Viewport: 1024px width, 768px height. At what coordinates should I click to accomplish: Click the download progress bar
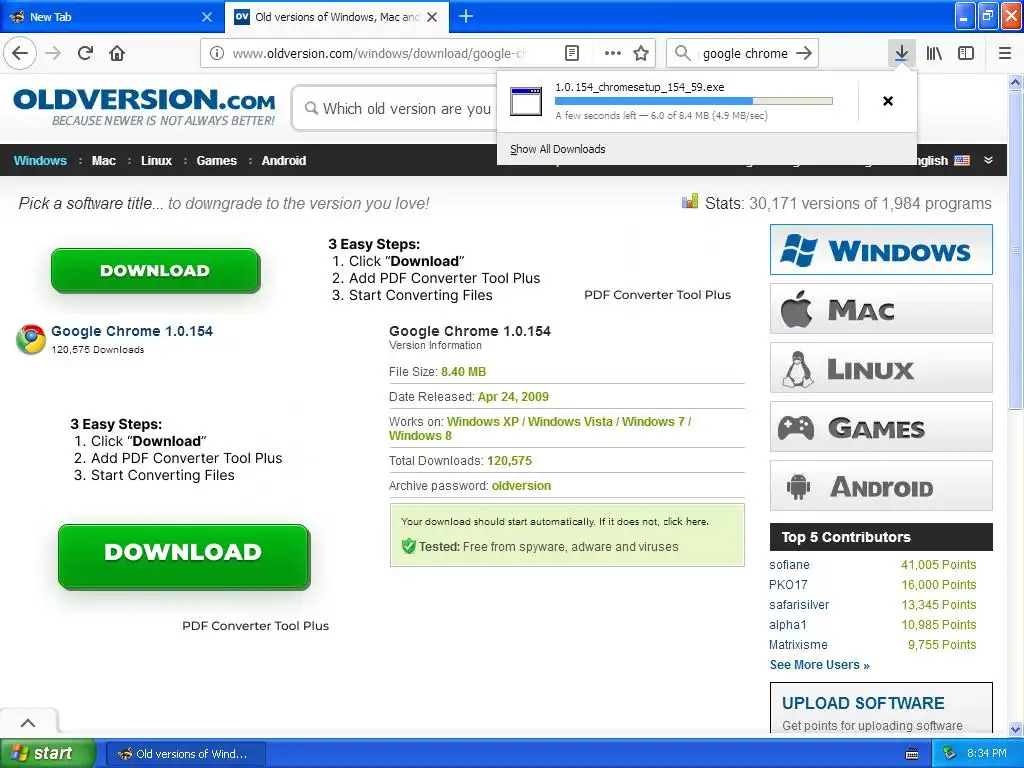(x=694, y=101)
